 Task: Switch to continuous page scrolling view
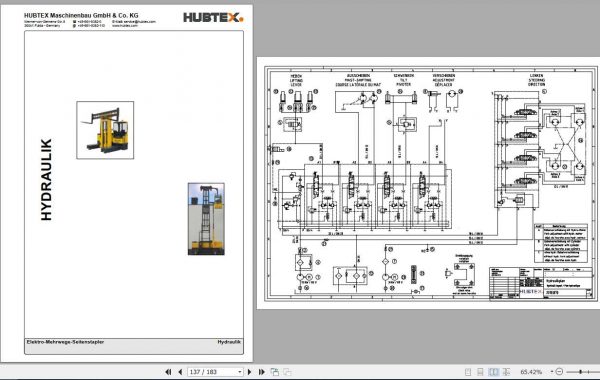(480, 372)
